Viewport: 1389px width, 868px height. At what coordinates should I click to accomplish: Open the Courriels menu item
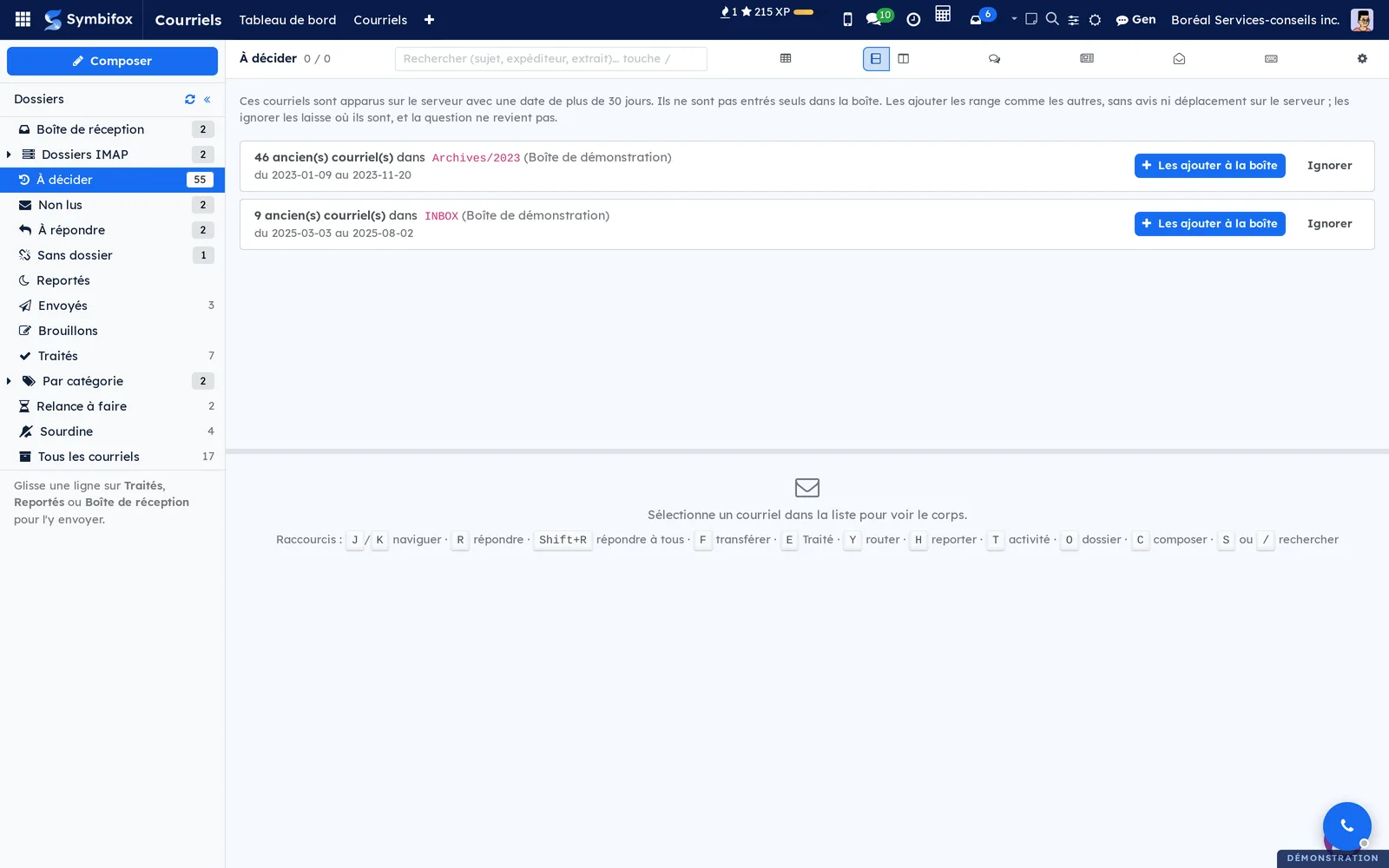pos(380,20)
